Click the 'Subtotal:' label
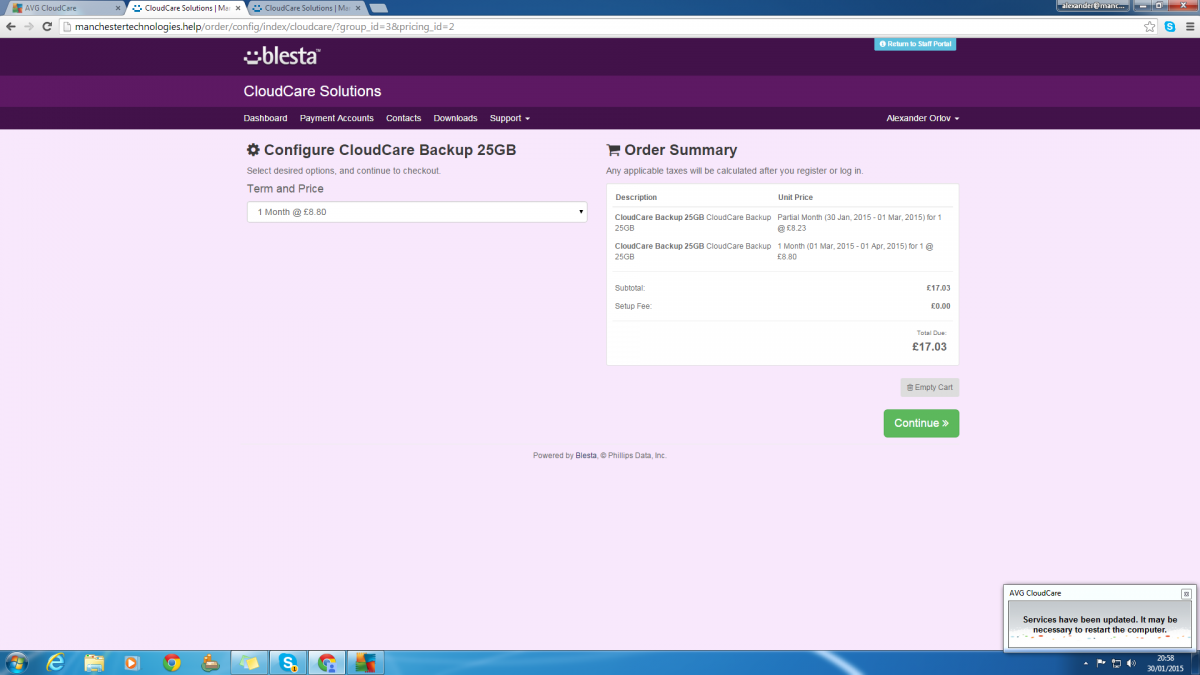Screen dimensions: 1200x675 [630, 288]
